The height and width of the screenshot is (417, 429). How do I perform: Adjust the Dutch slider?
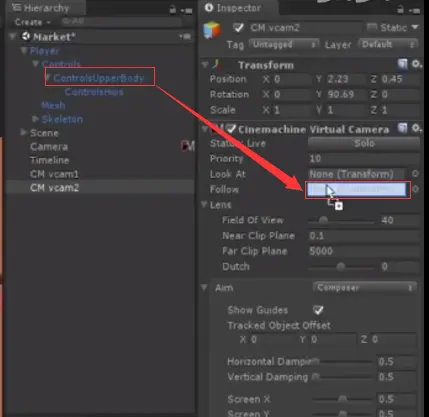tap(341, 267)
